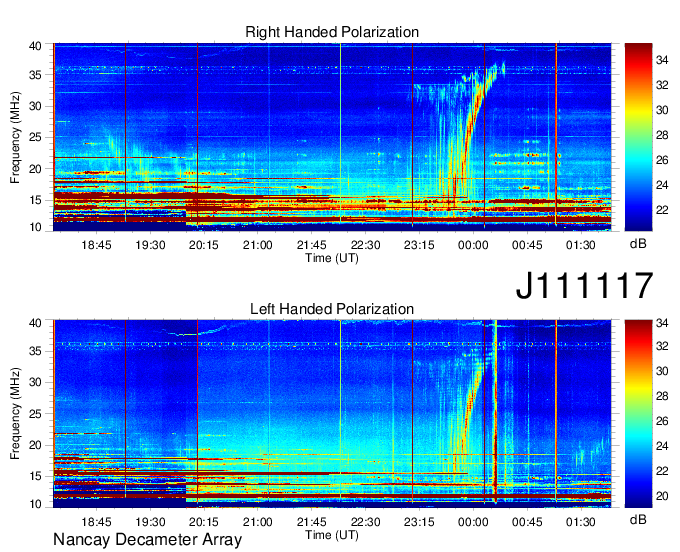
Task: Click the 22:30 time tick on Right Handed plot
Action: (x=366, y=245)
